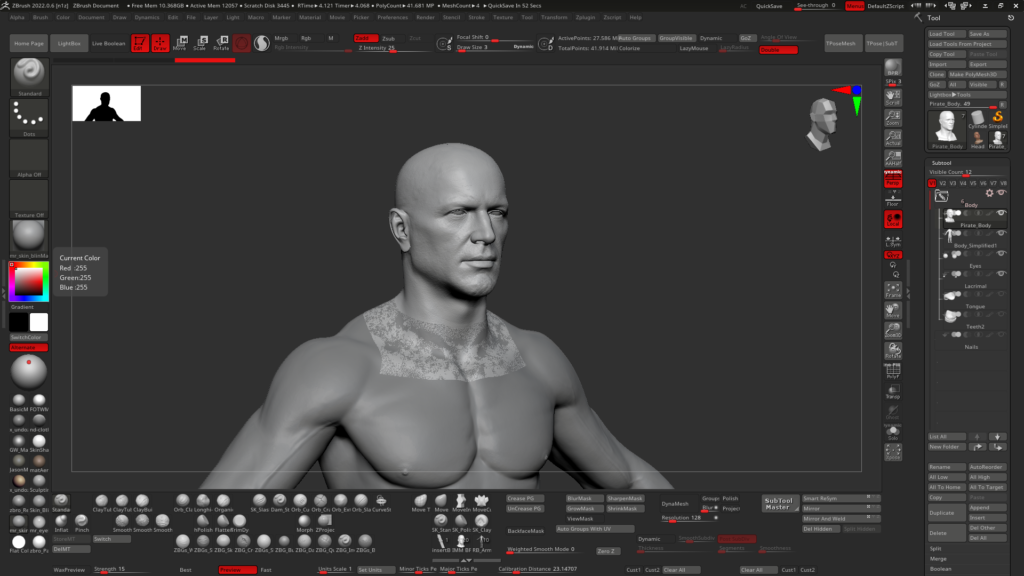Screen dimensions: 1024x576
Task: Select the Rotate transform tool
Action: click(x=222, y=43)
